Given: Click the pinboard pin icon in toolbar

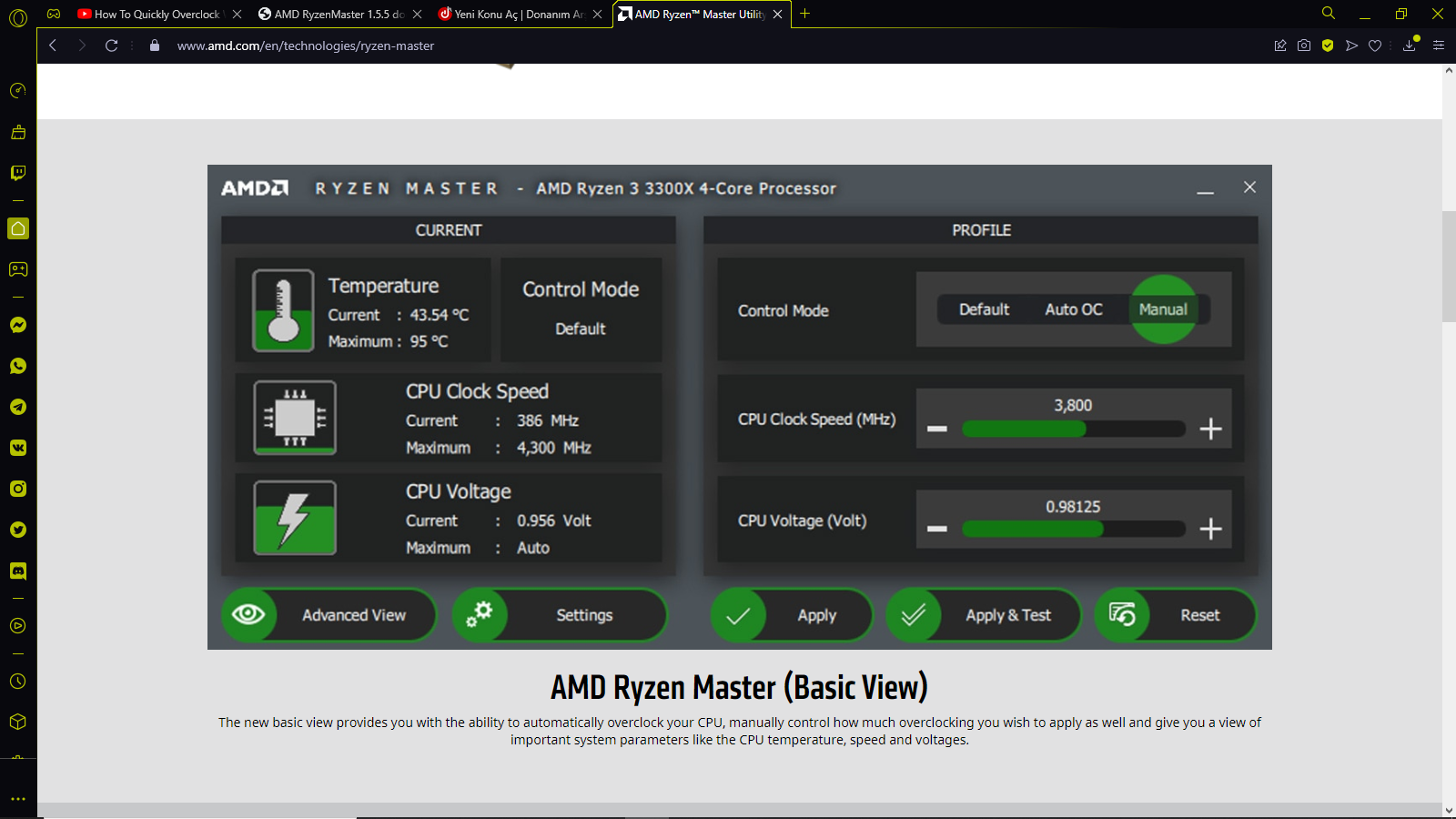Looking at the screenshot, I should coord(1280,45).
